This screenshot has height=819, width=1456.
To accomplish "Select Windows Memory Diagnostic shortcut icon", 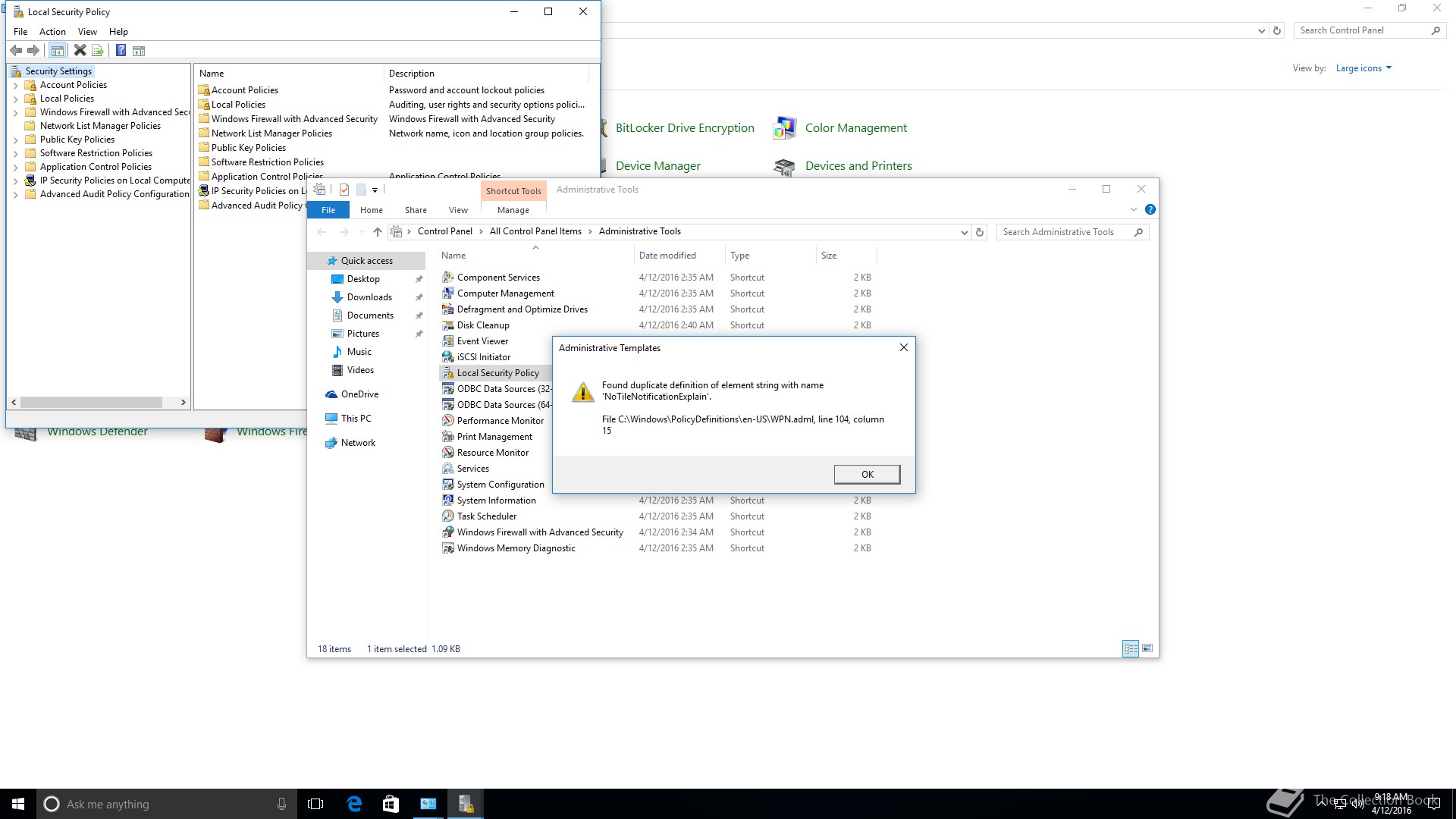I will (448, 548).
